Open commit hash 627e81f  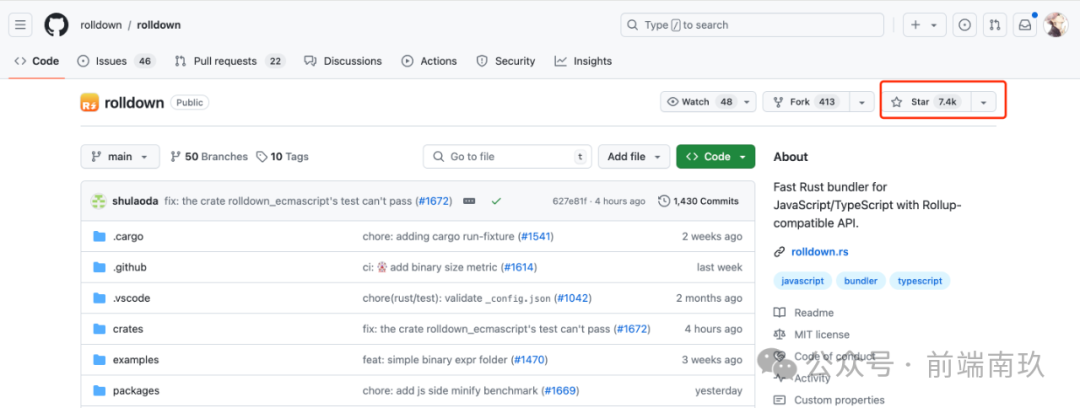[571, 201]
